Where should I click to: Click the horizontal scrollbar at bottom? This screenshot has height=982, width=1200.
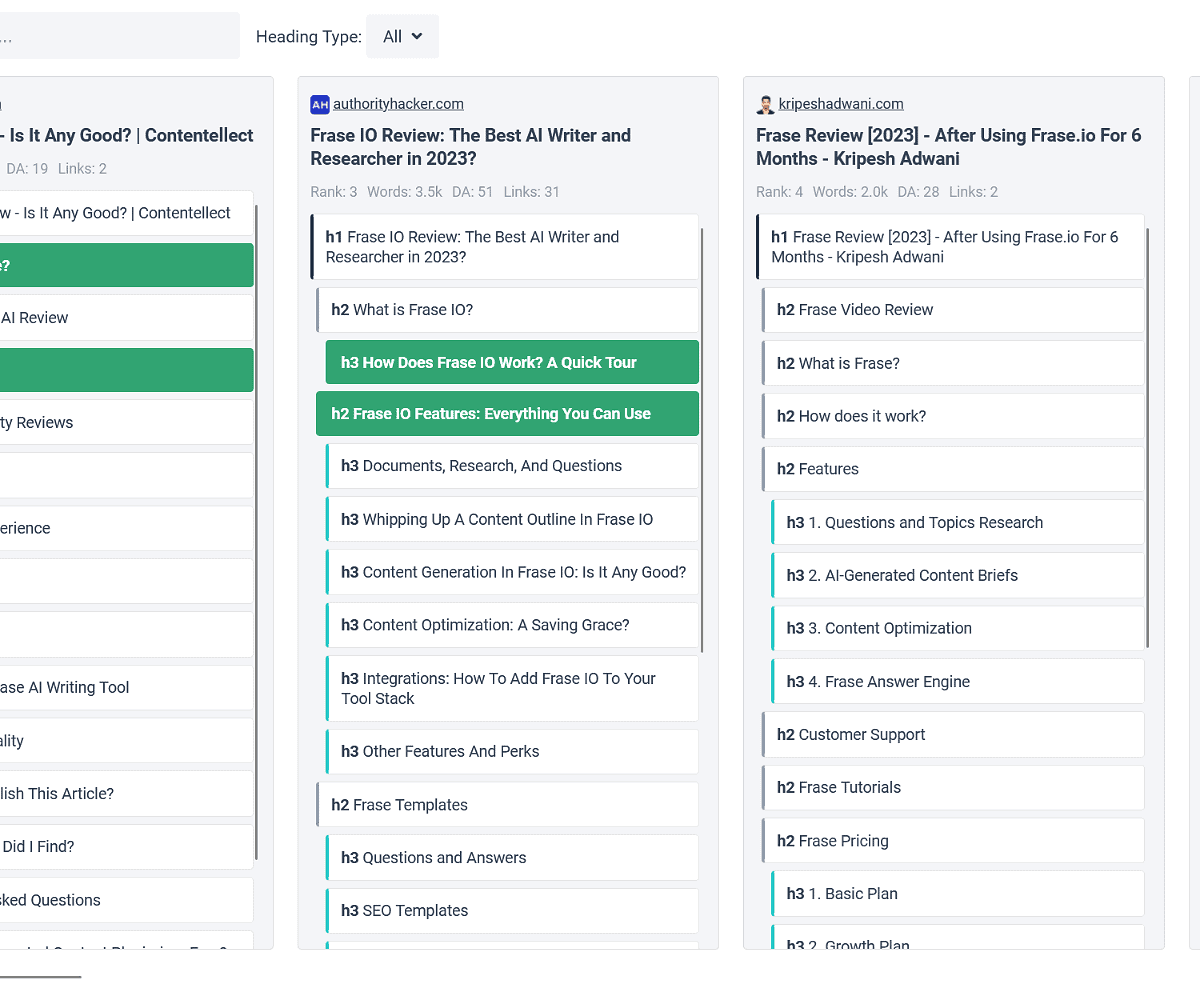[40, 976]
